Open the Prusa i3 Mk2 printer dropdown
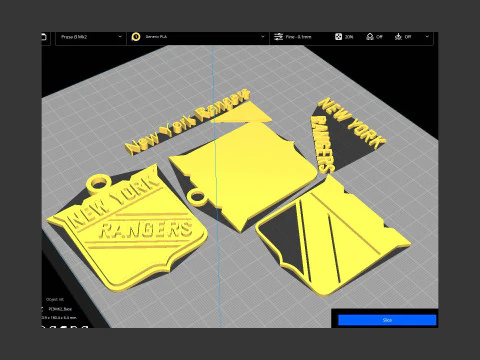 tap(91, 37)
